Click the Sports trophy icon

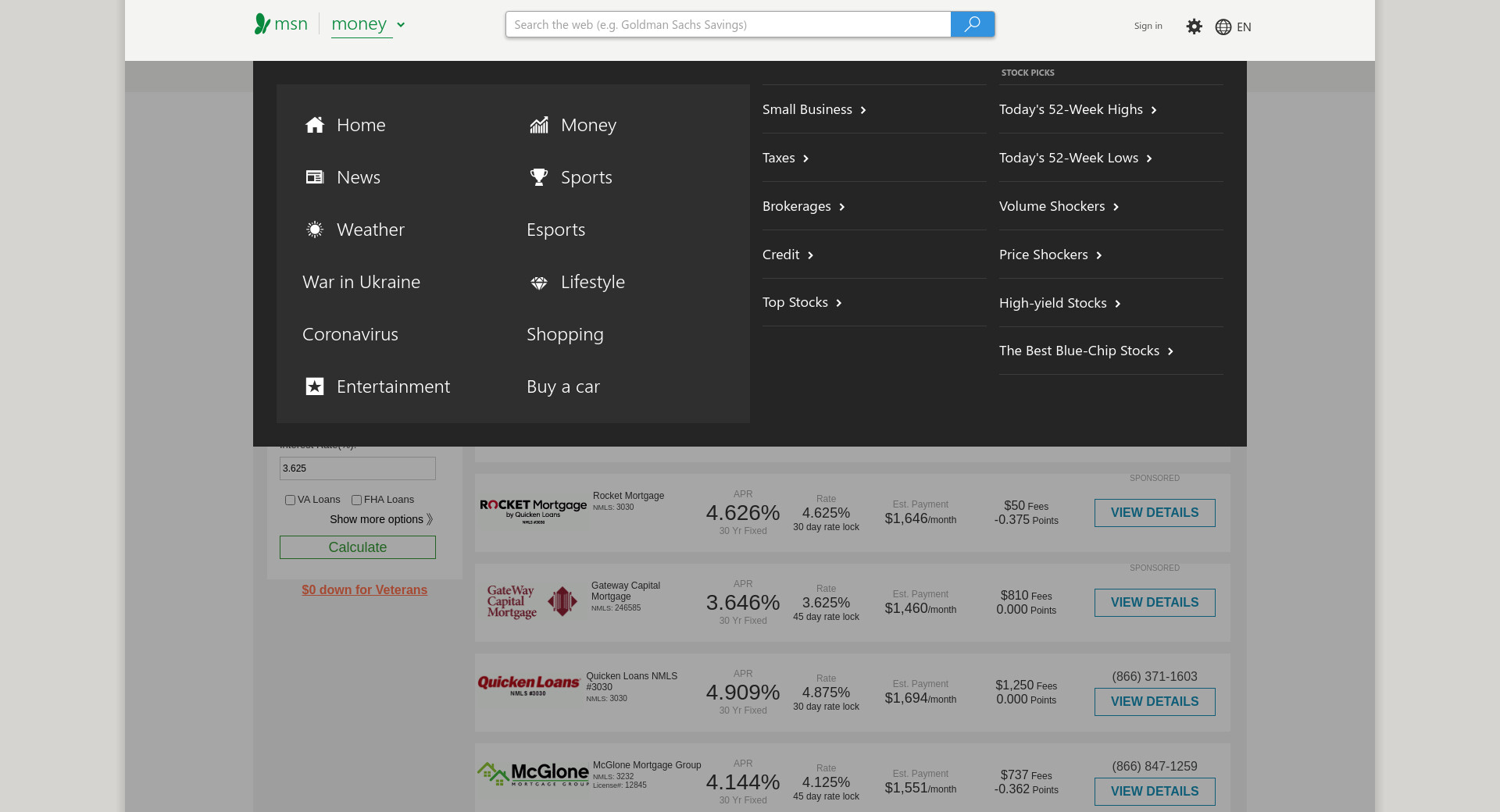(x=539, y=177)
